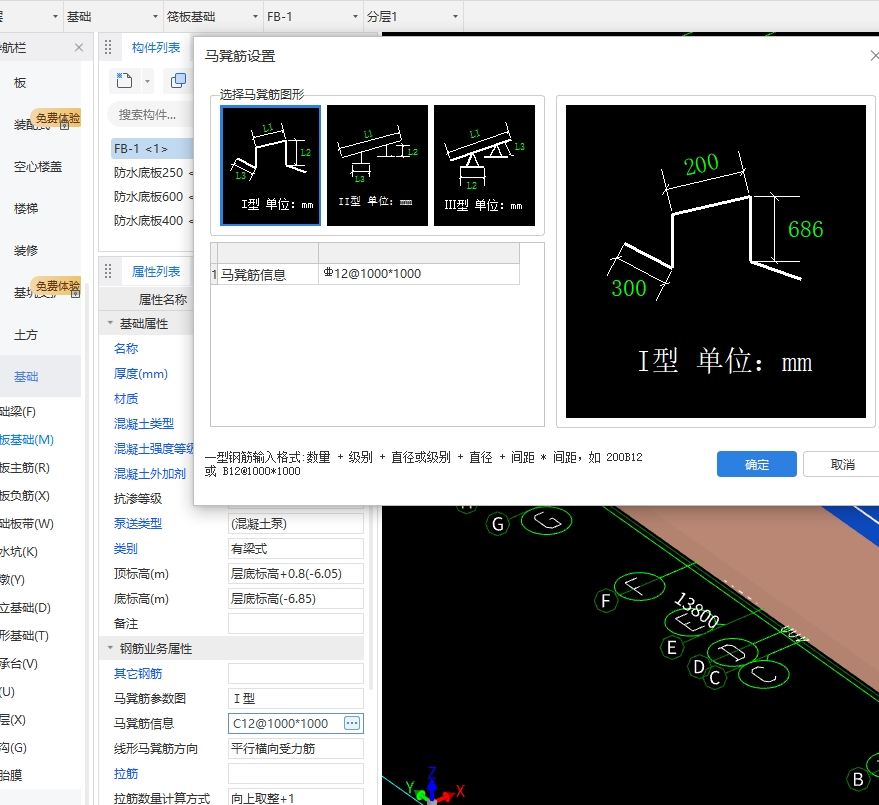Click the 686 dimension in the preview diagram

805,229
